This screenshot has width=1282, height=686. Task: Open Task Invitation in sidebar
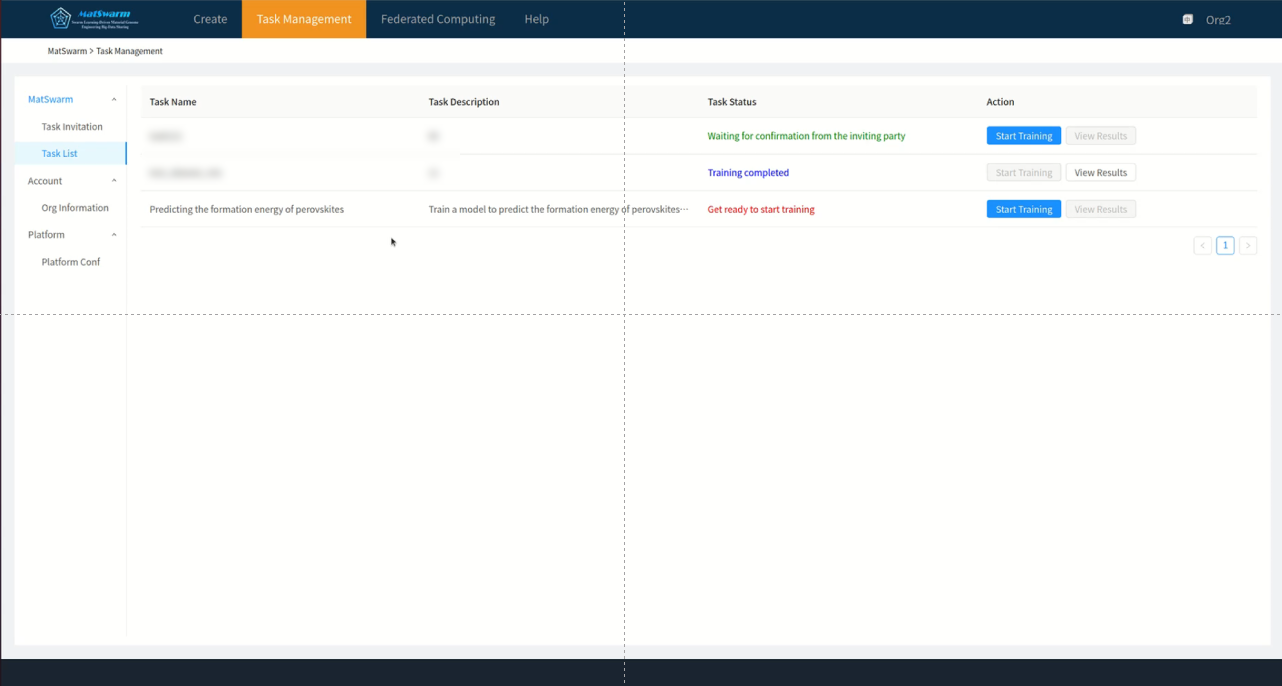click(72, 127)
